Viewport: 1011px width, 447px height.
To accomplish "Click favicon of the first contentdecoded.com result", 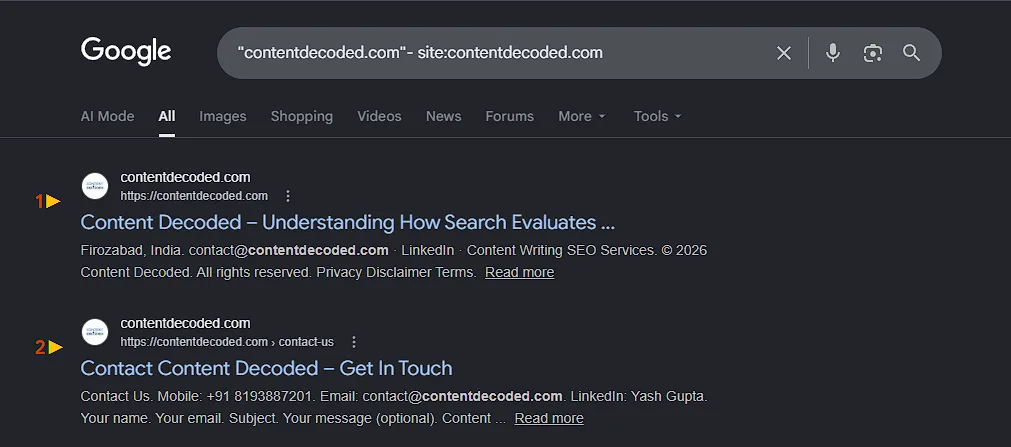I will (95, 186).
